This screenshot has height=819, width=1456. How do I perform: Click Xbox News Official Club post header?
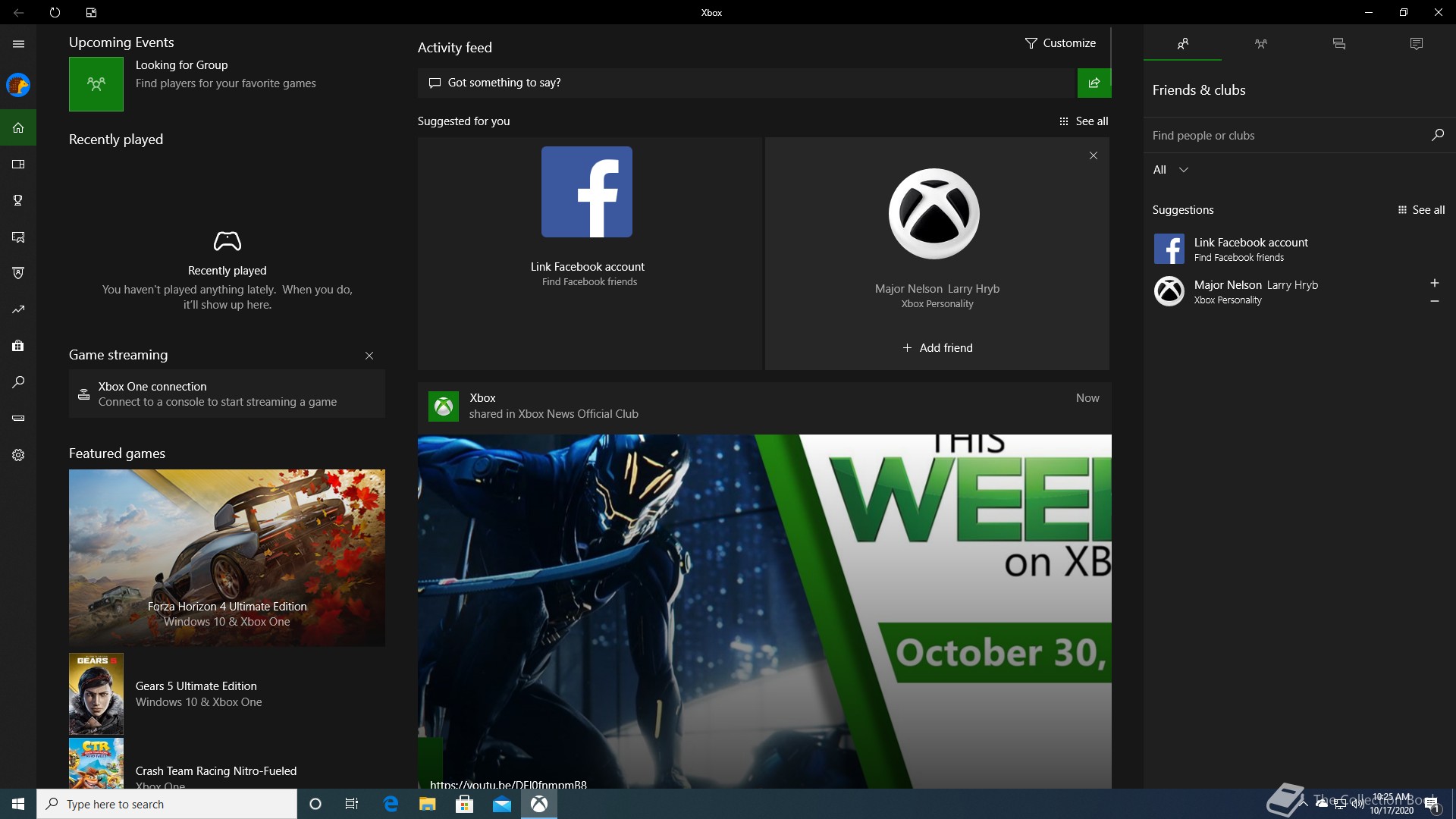pos(764,406)
